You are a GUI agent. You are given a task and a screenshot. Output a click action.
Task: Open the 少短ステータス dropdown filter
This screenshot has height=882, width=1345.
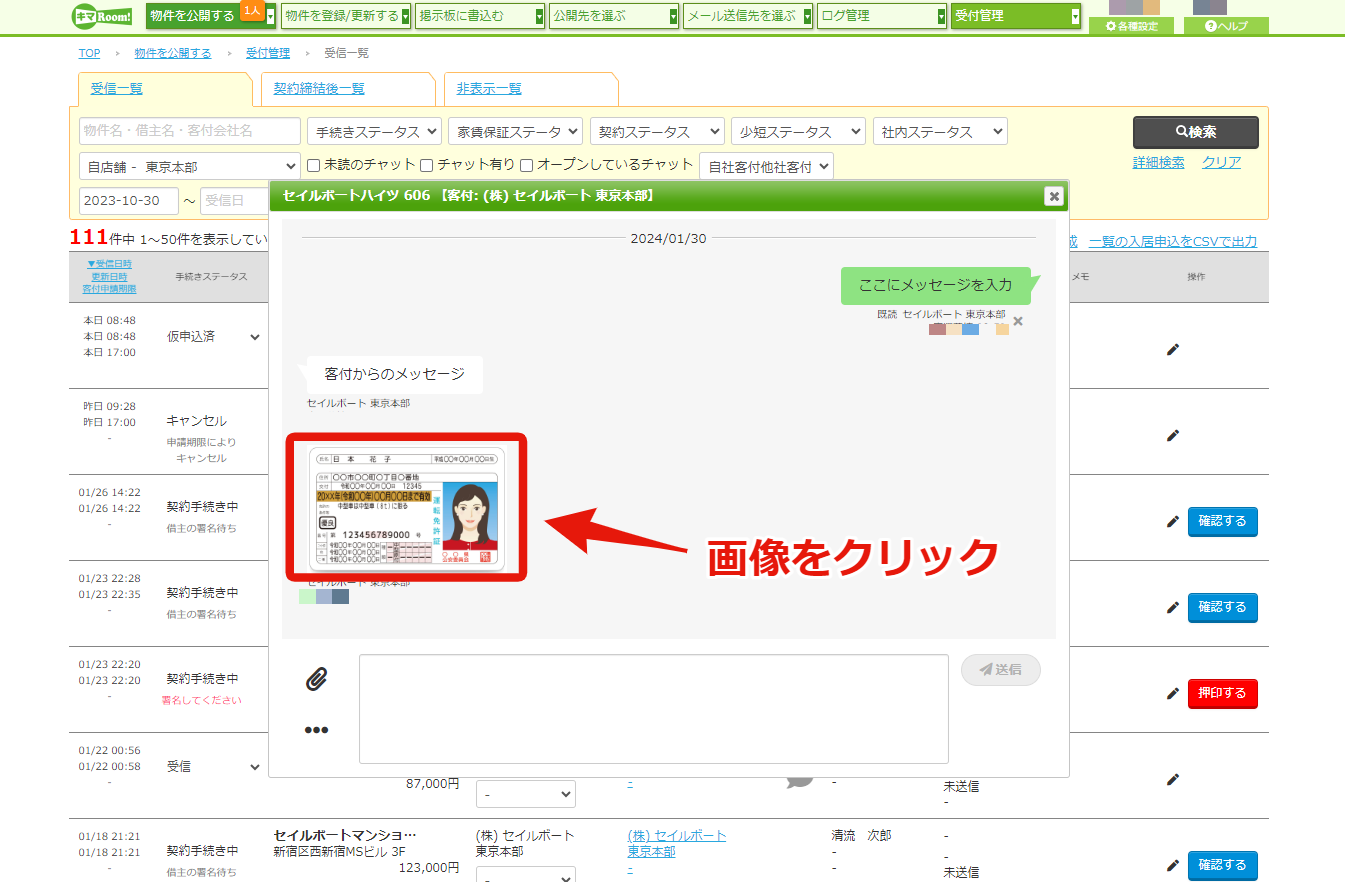click(x=798, y=131)
